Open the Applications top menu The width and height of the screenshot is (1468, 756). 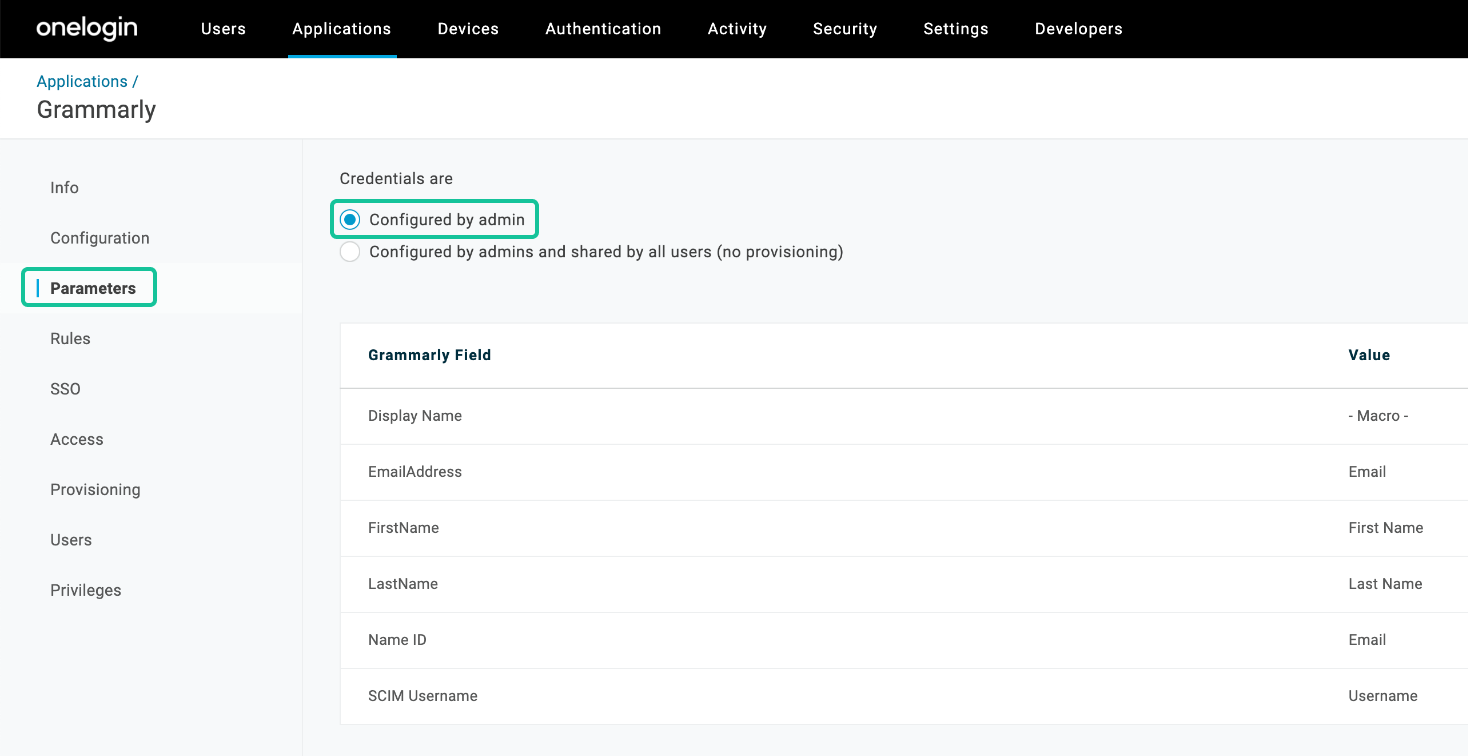(342, 29)
